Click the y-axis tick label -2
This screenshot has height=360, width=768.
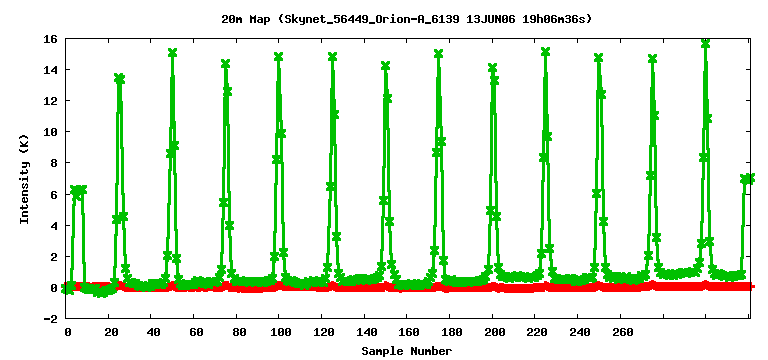point(51,318)
